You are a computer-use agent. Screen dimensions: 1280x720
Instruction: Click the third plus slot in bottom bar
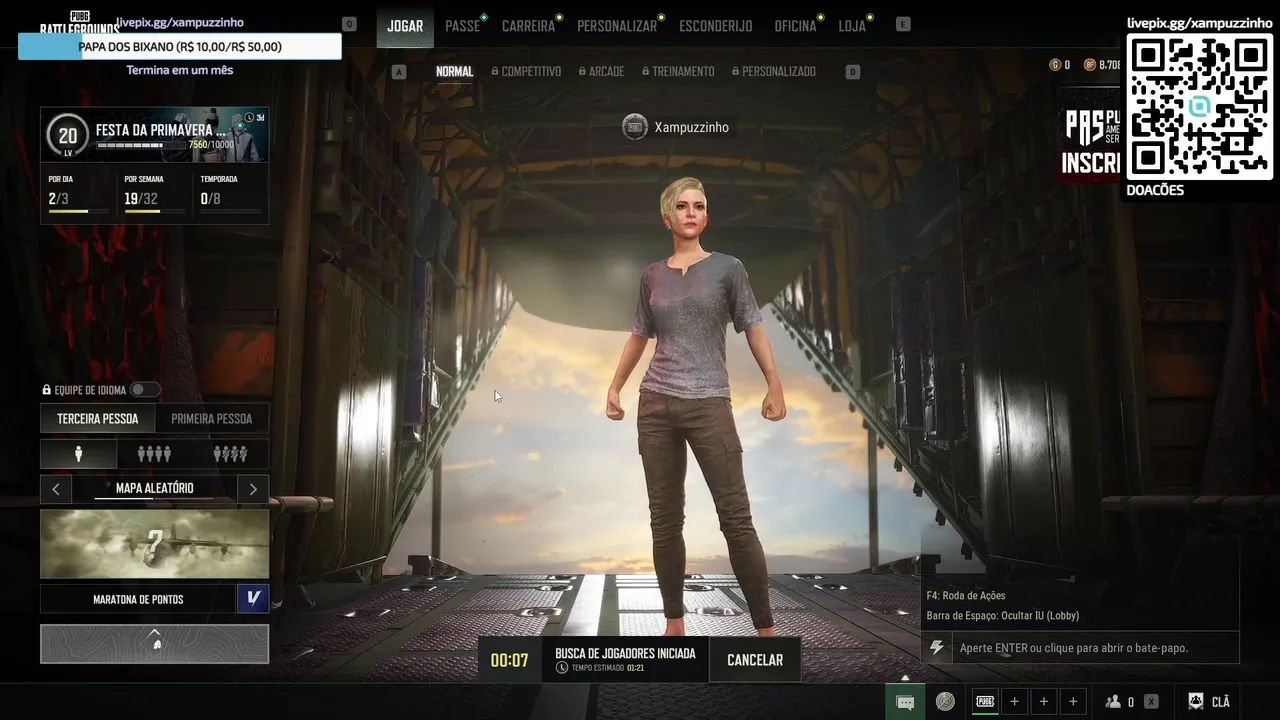pyautogui.click(x=1073, y=702)
